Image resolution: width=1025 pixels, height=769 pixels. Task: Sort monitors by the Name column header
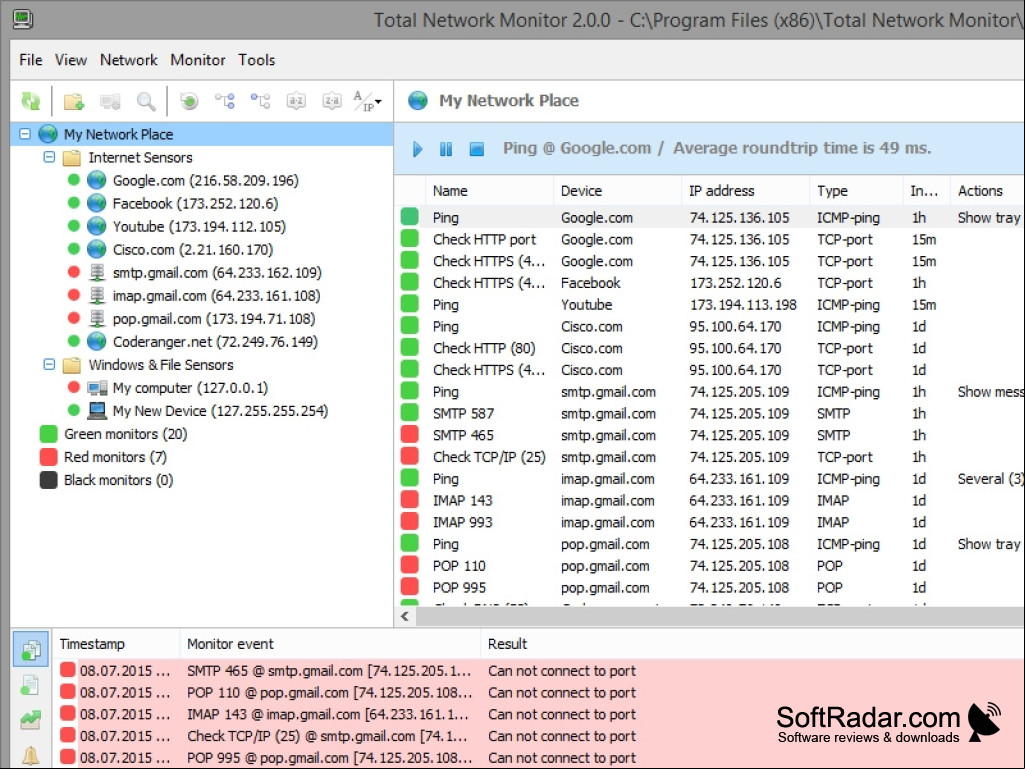pyautogui.click(x=489, y=191)
